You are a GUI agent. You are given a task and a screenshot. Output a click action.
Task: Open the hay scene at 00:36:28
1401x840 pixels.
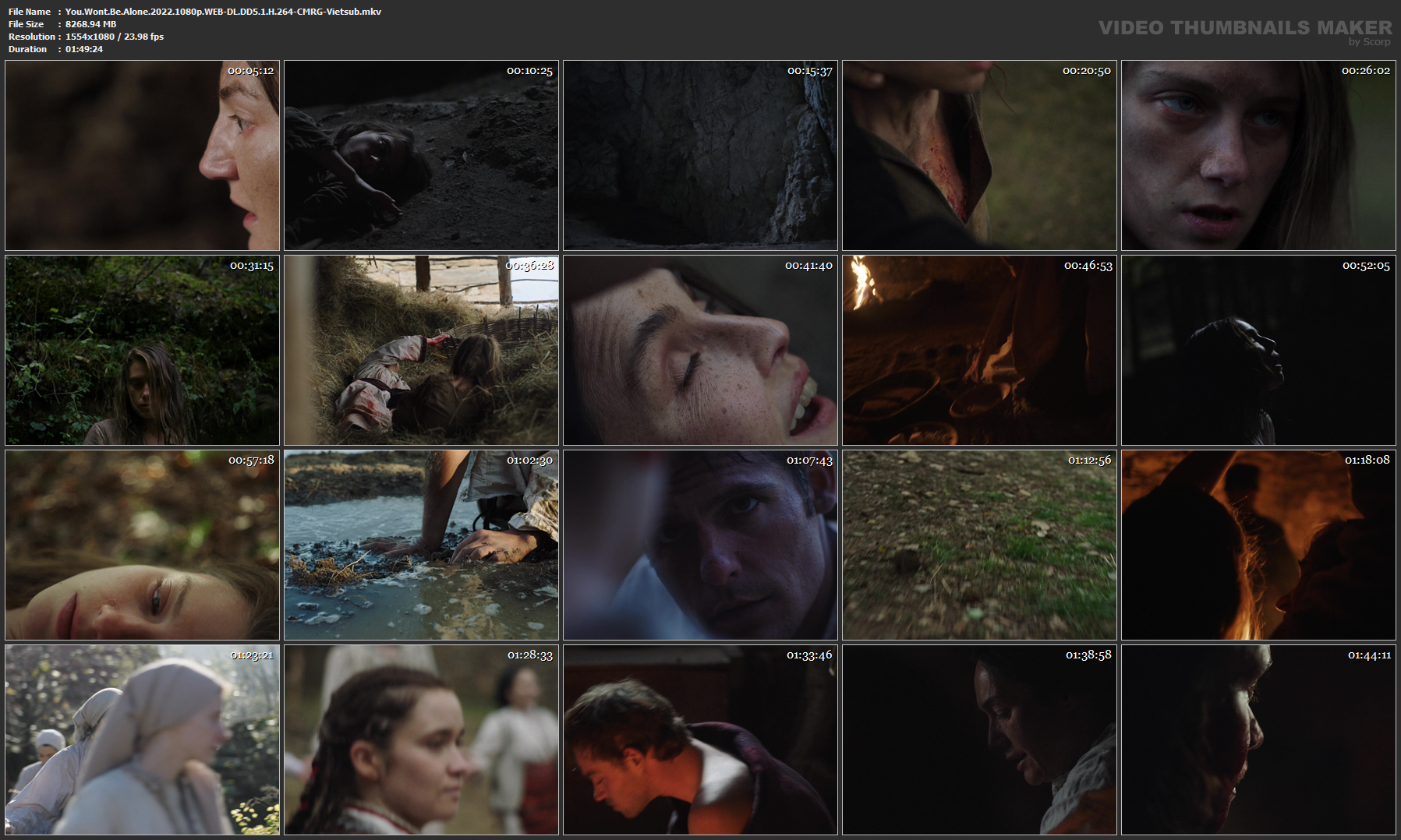421,350
